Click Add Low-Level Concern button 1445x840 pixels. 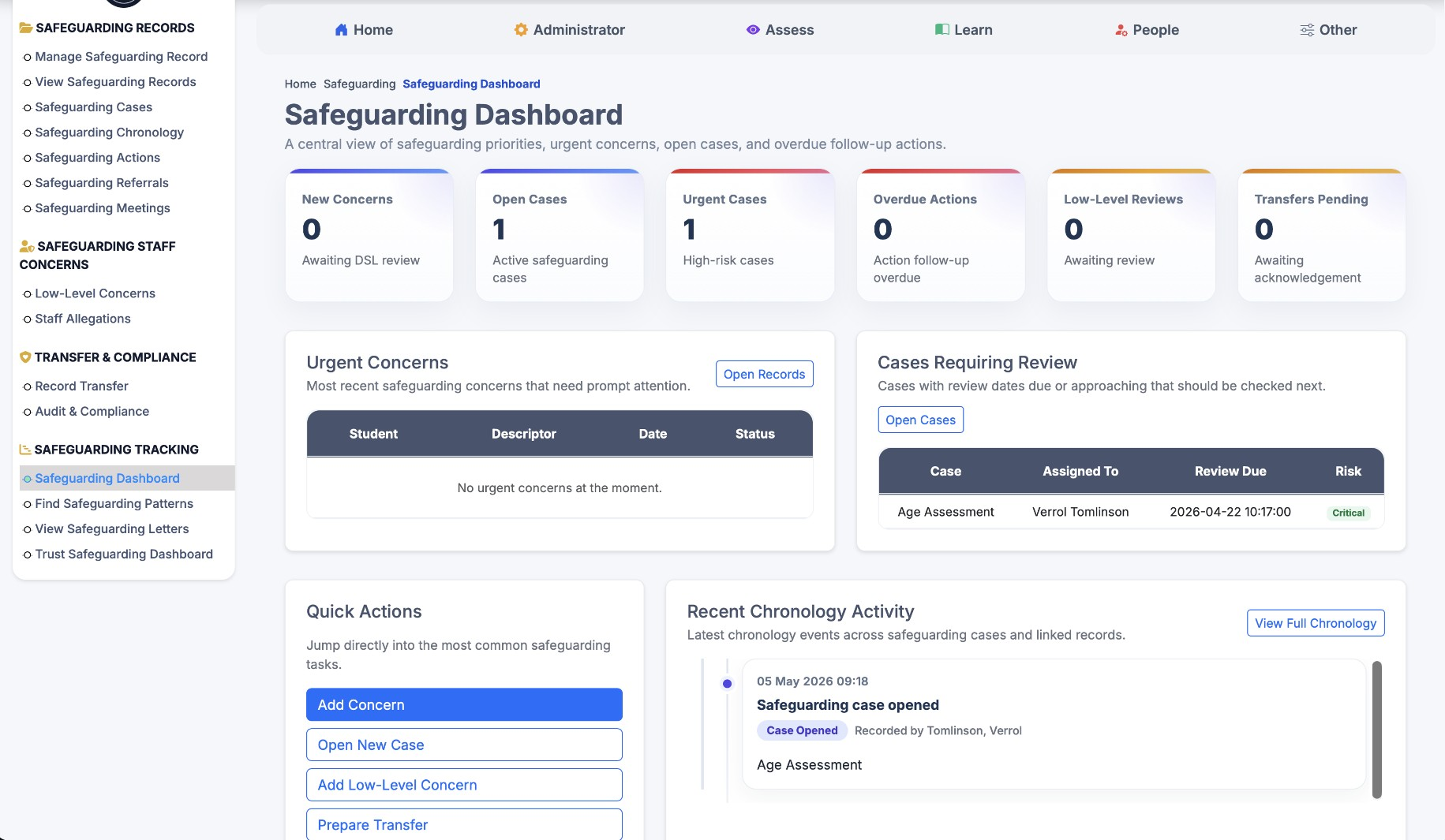click(464, 785)
